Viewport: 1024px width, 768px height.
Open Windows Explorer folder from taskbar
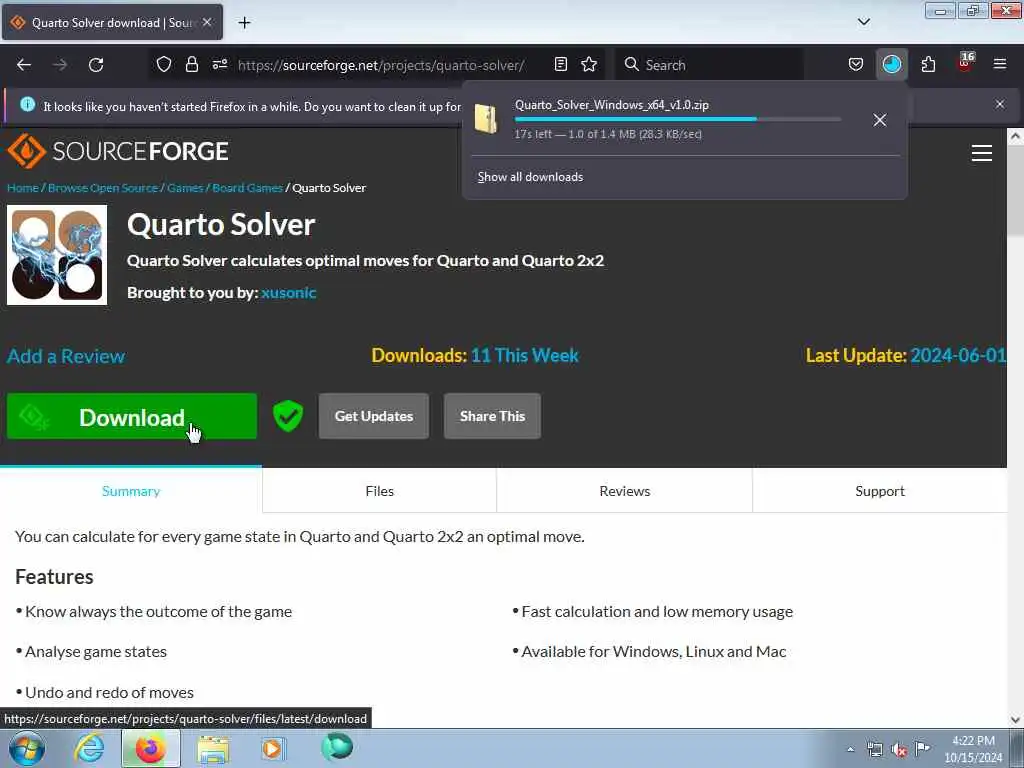(x=213, y=749)
